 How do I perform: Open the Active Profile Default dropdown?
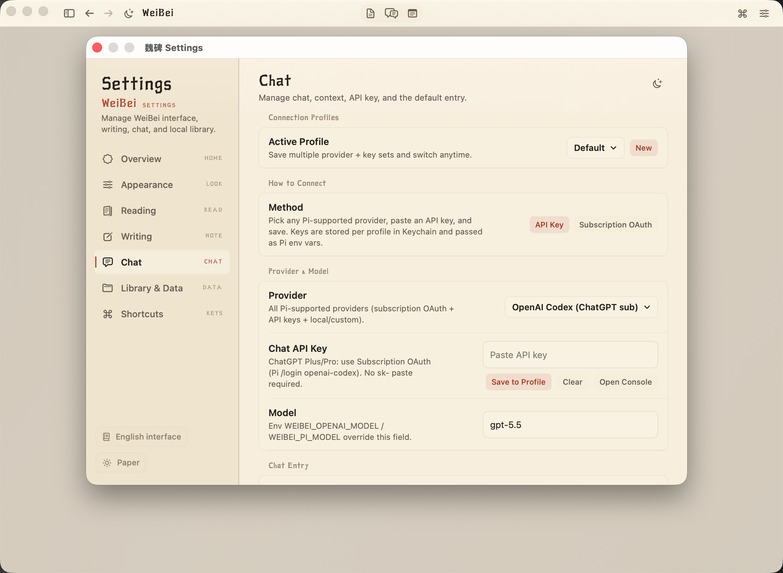[x=595, y=148]
